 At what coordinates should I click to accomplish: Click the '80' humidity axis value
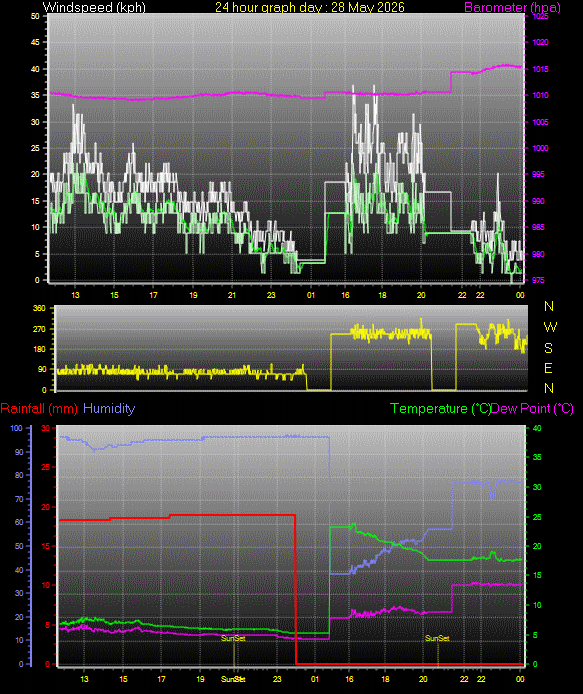tap(19, 476)
